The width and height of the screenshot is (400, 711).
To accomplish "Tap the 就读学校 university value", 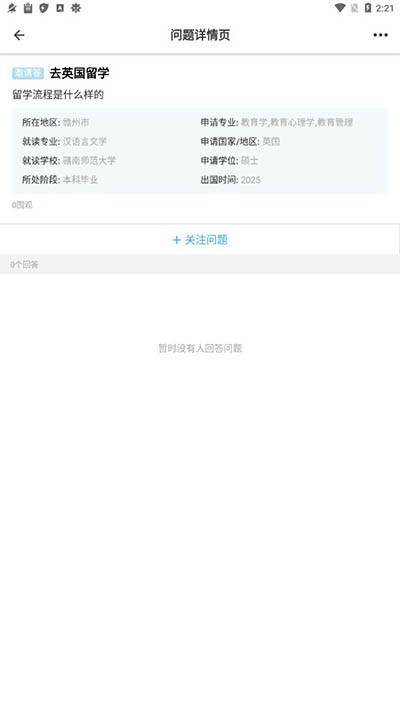I will pyautogui.click(x=89, y=161).
